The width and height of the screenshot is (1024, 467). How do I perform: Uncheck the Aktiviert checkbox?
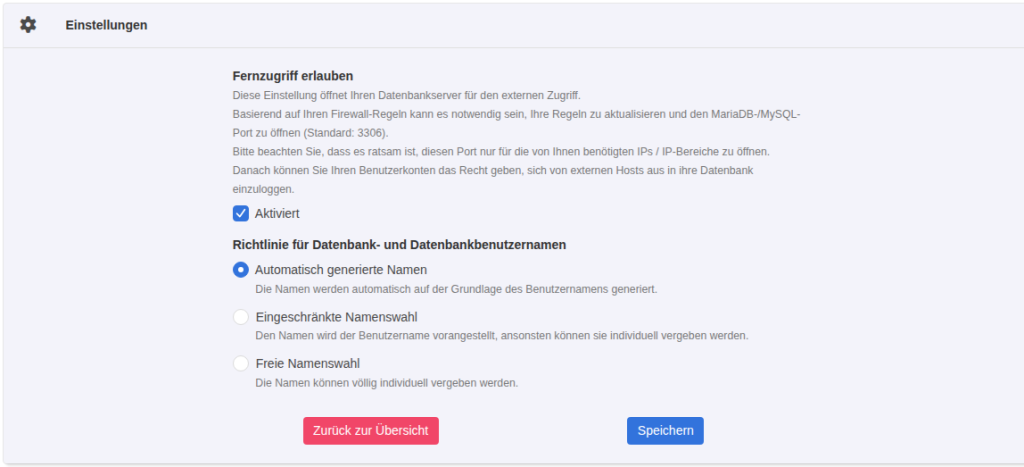point(241,214)
